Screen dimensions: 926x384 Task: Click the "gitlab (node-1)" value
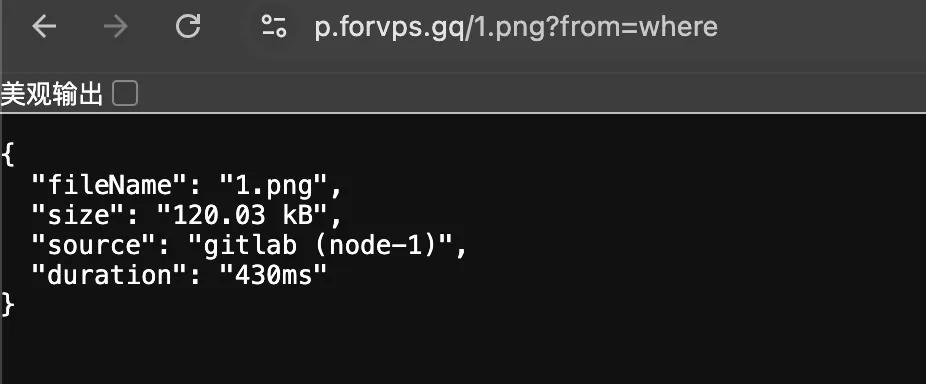pos(321,246)
